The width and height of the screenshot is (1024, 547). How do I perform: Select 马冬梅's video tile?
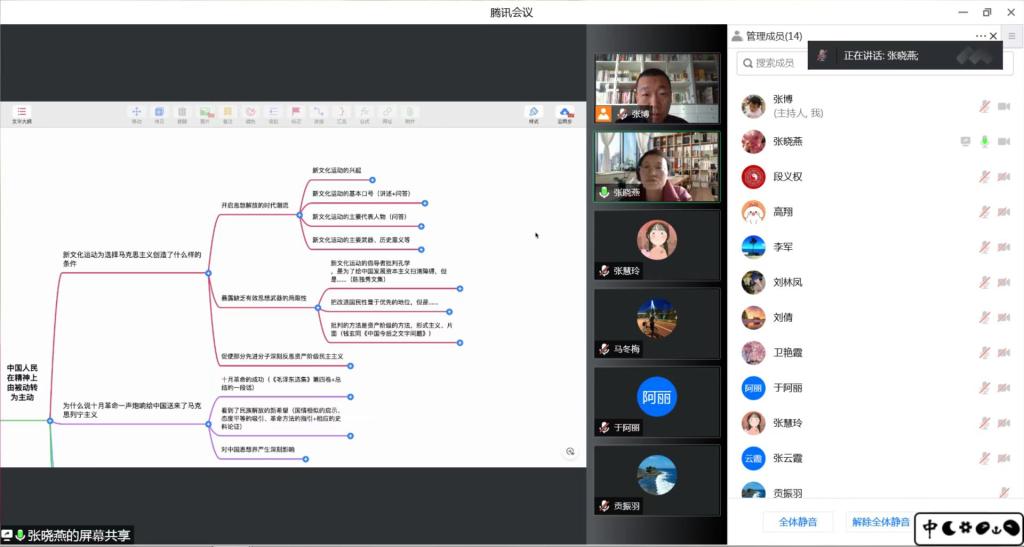coord(657,322)
